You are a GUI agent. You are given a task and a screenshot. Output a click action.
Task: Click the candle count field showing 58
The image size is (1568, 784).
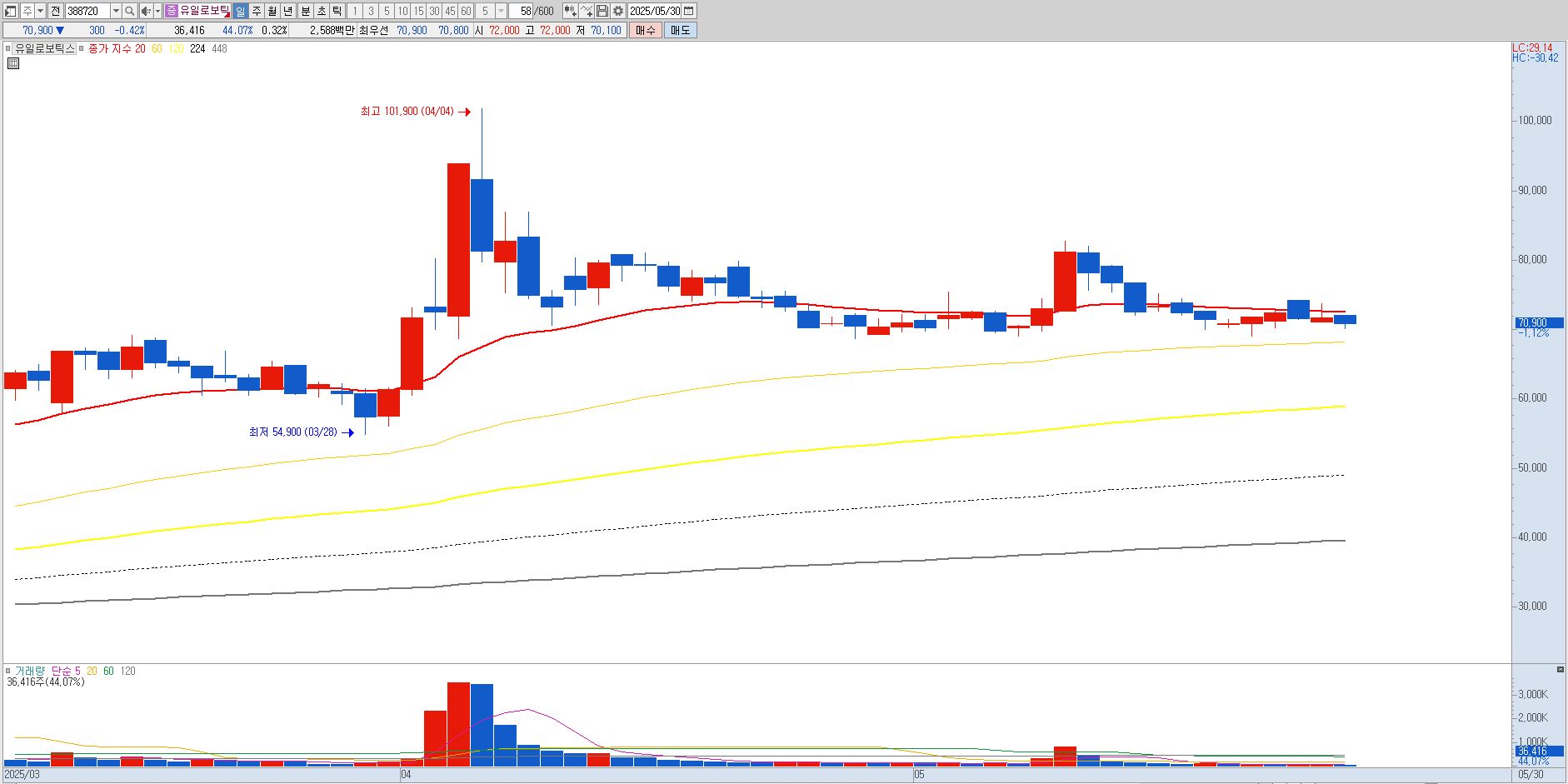tap(521, 11)
